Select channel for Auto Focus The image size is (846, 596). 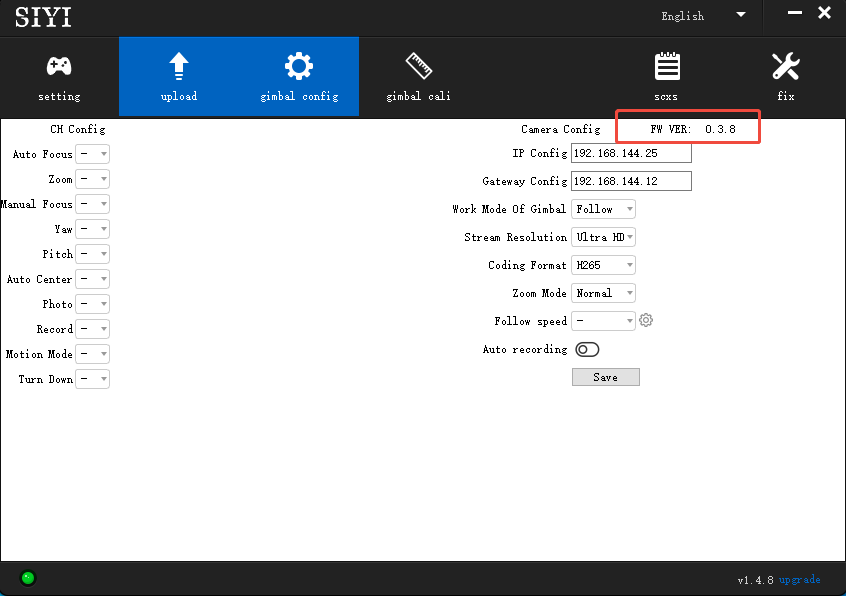(93, 154)
